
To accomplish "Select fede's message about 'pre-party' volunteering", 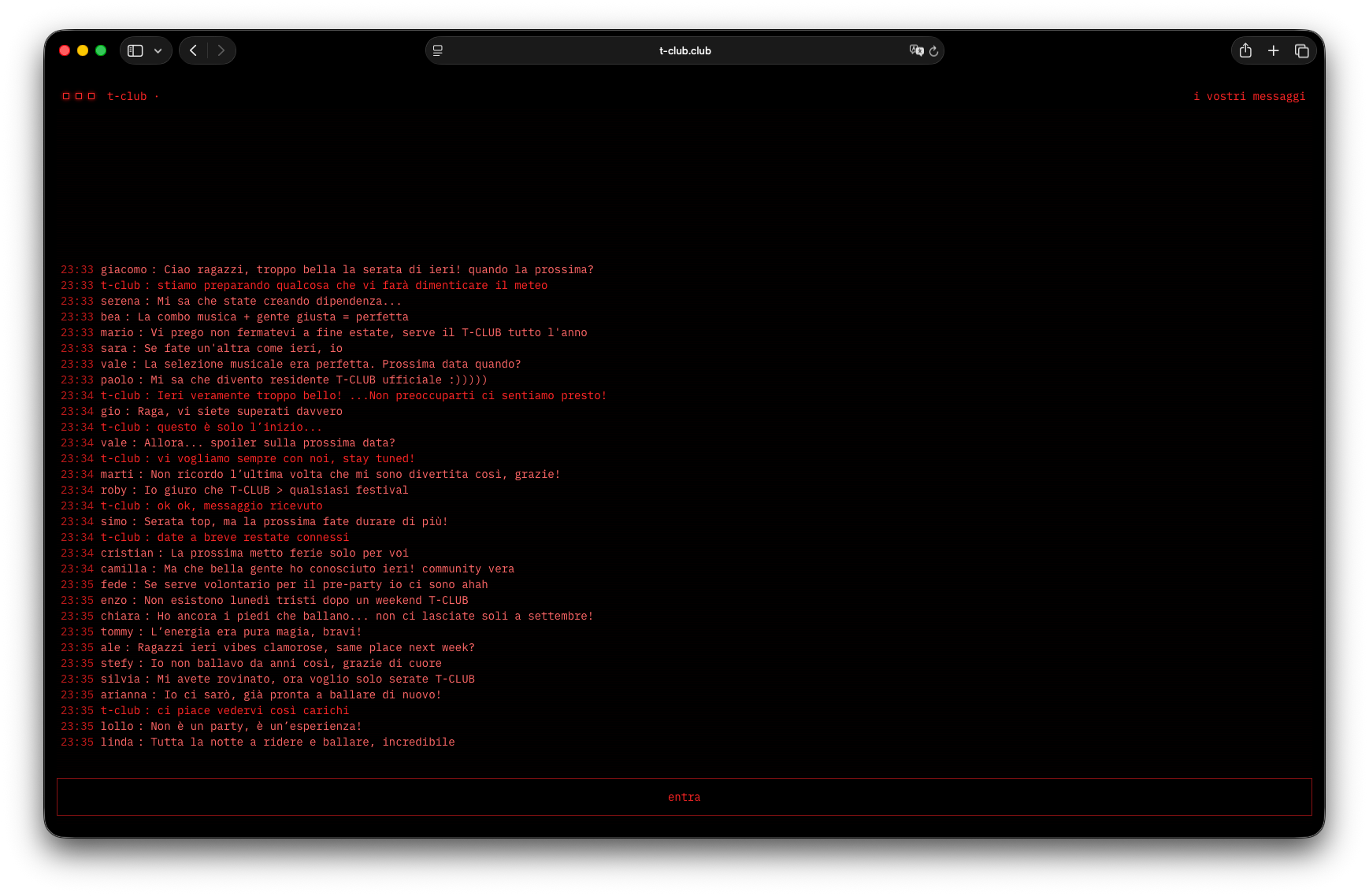I will tap(274, 585).
